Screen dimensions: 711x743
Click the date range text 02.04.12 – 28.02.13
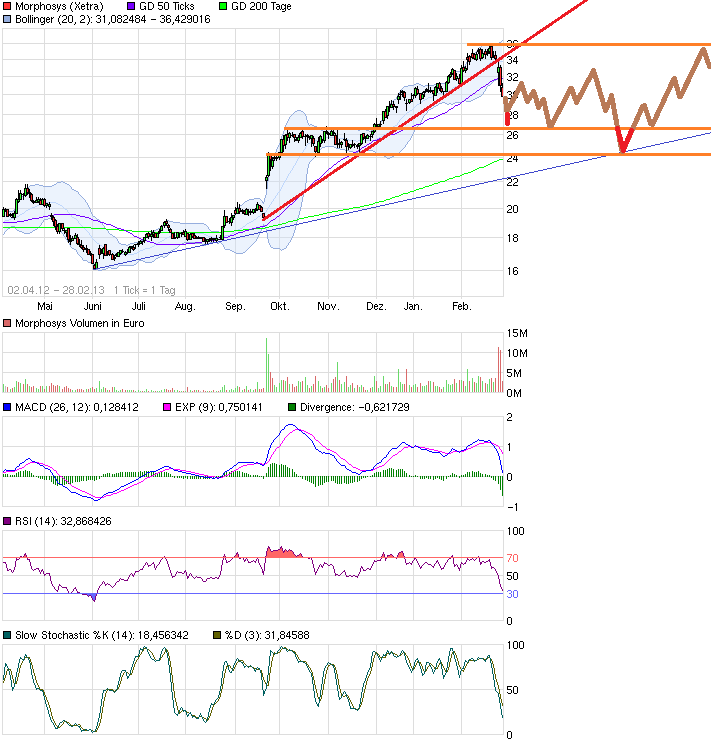(x=49, y=289)
